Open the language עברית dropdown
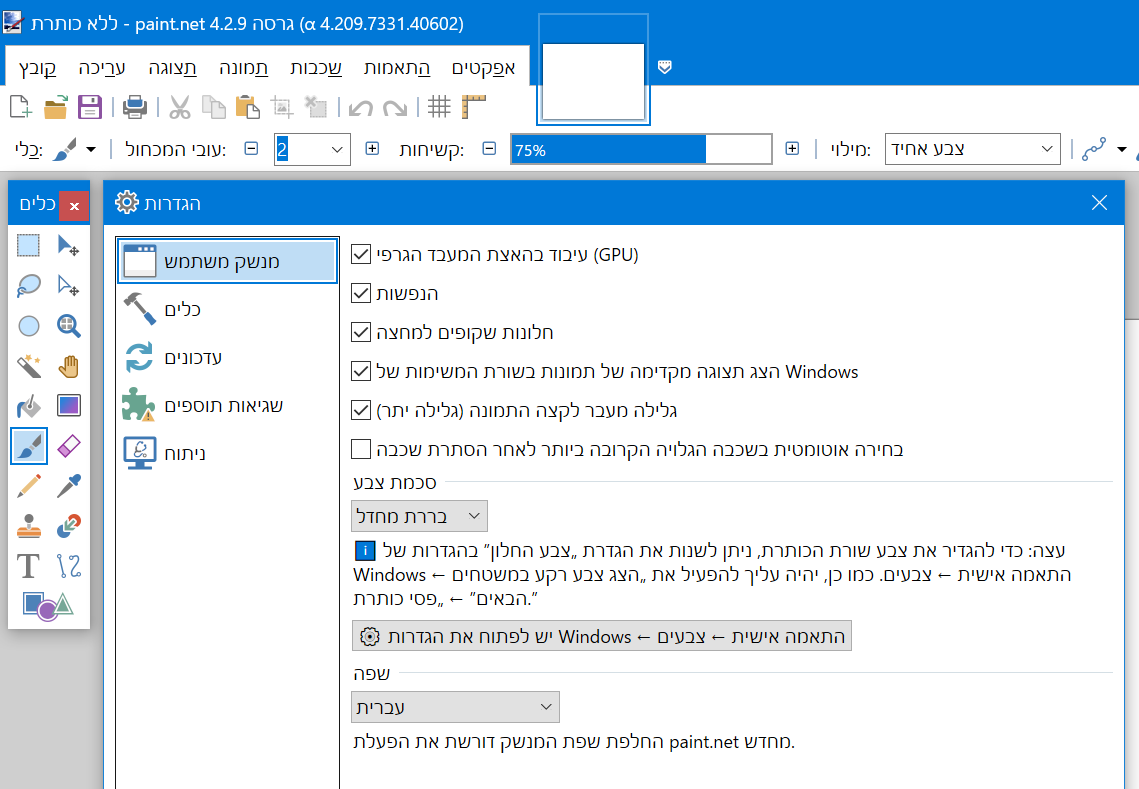Screen dimensions: 1139x789 tap(455, 707)
